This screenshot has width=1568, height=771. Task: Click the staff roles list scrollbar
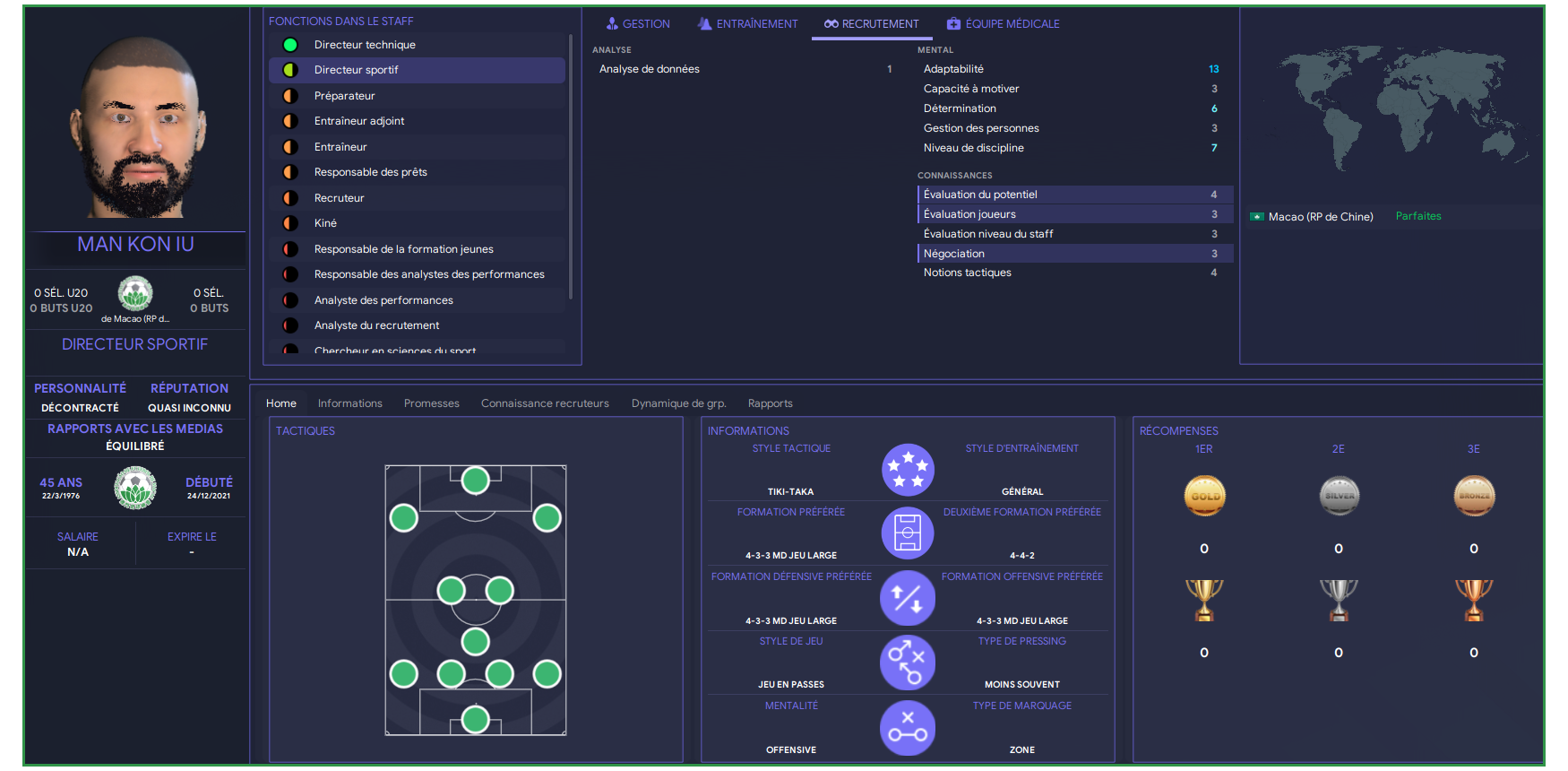pos(571,166)
